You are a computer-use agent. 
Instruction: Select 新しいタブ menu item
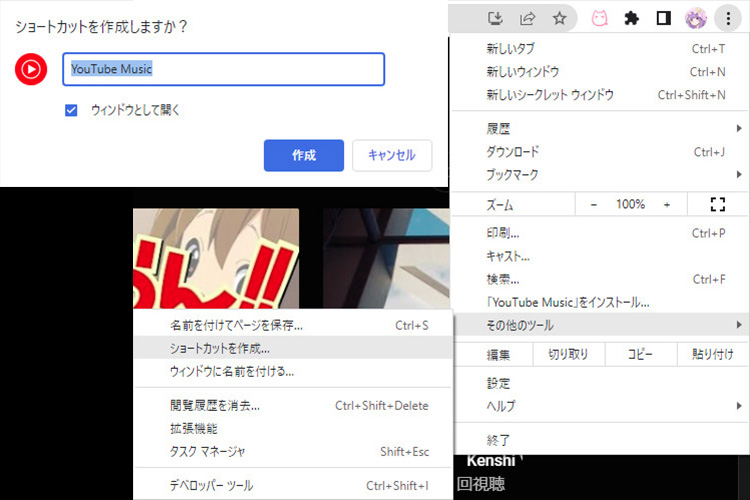pyautogui.click(x=599, y=48)
